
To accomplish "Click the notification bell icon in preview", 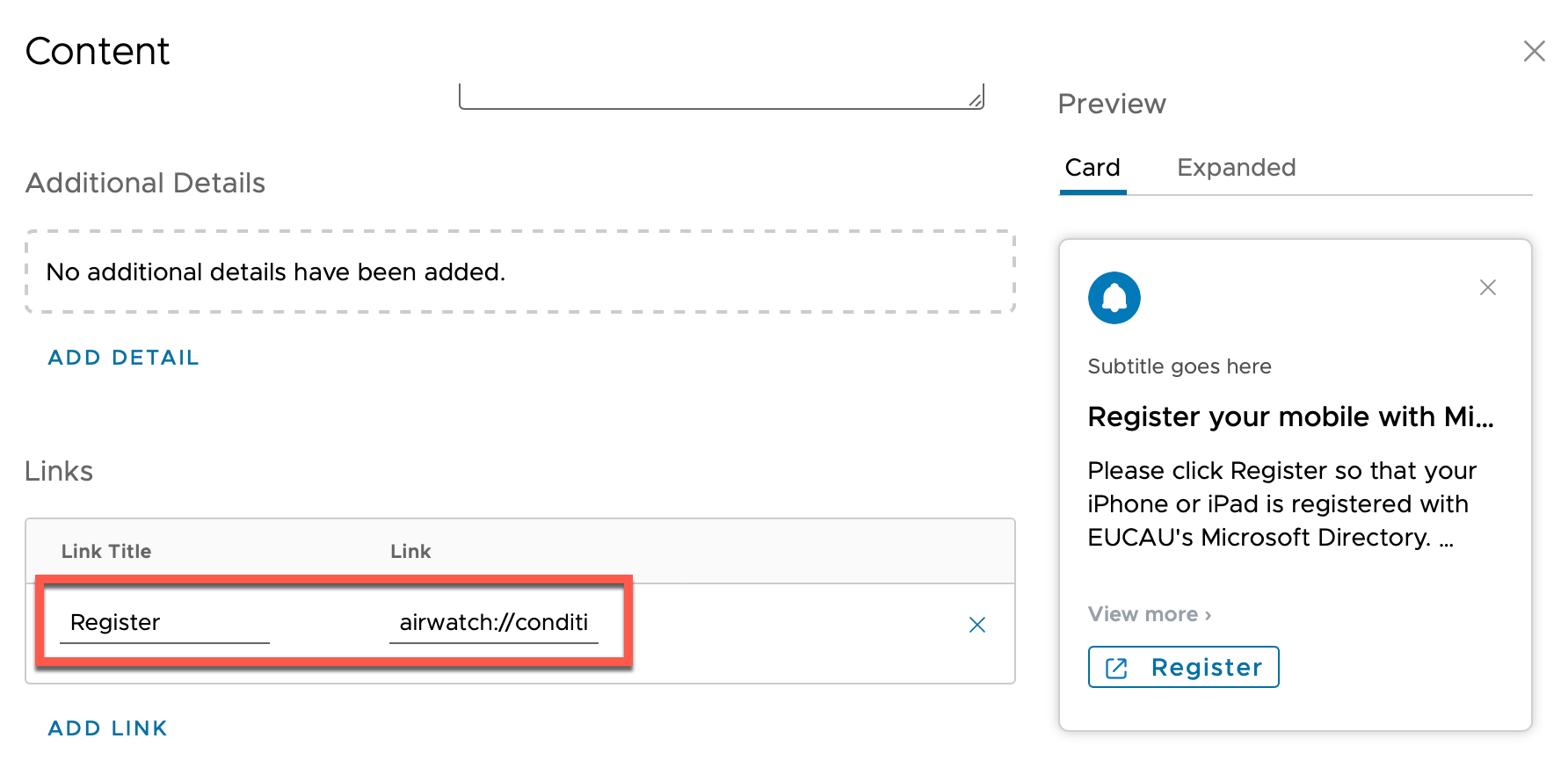I will 1114,298.
